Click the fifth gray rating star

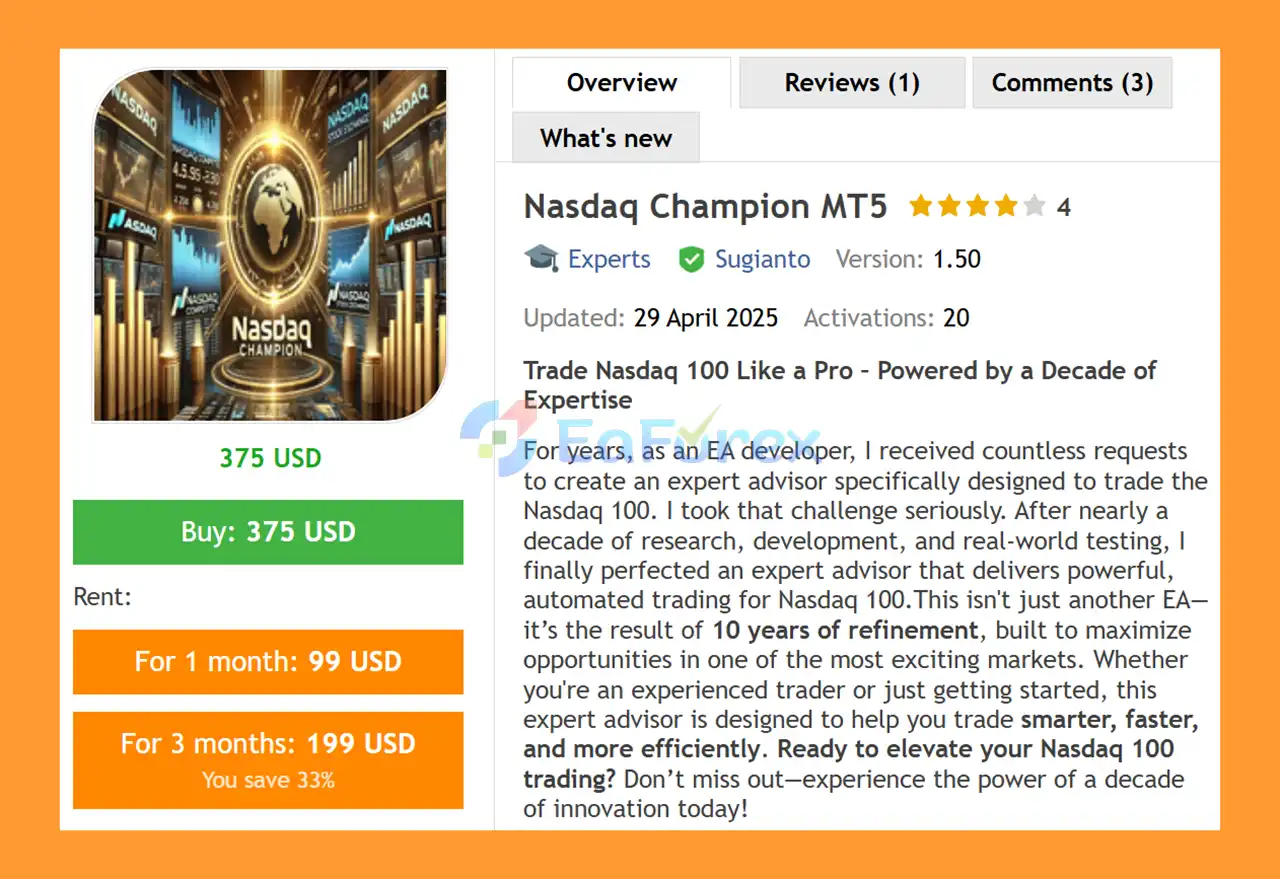pos(1034,207)
